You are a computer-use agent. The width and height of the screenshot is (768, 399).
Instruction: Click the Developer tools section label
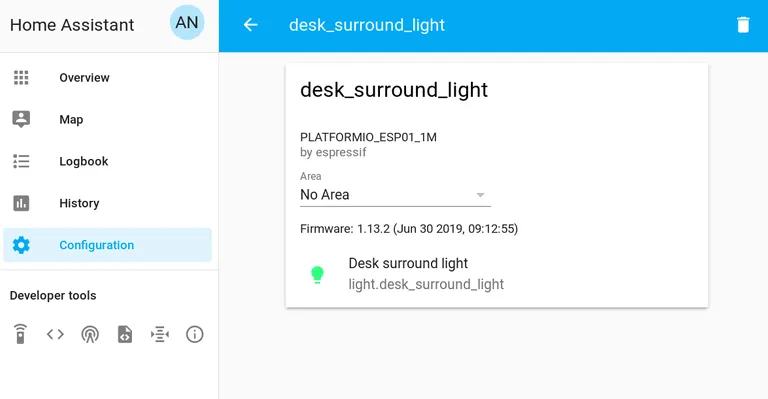click(x=53, y=296)
